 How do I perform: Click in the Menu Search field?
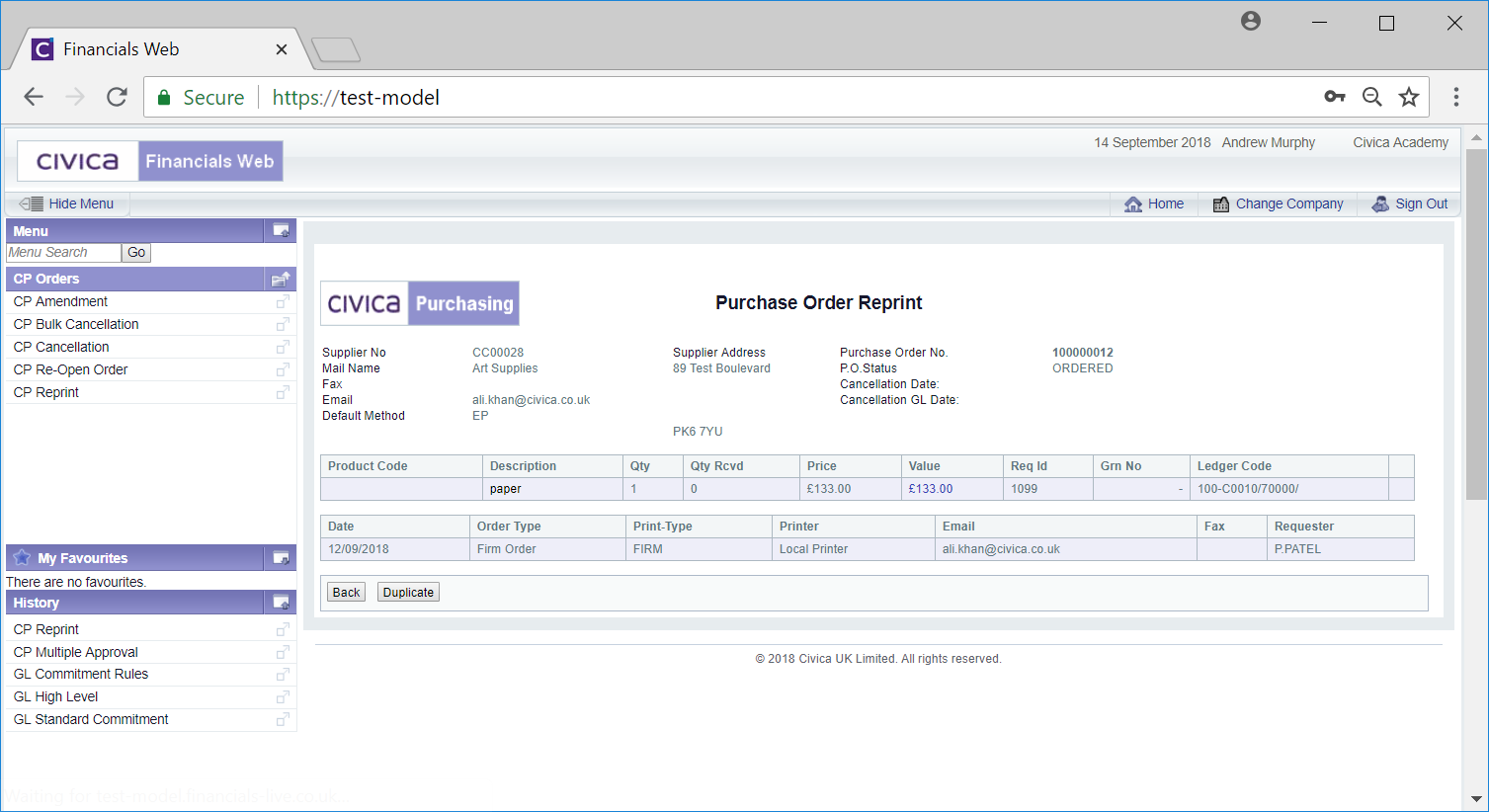coord(63,253)
